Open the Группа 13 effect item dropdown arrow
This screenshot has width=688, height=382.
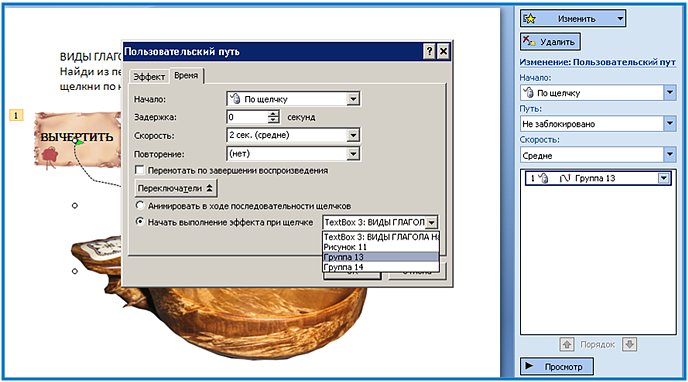coord(663,178)
